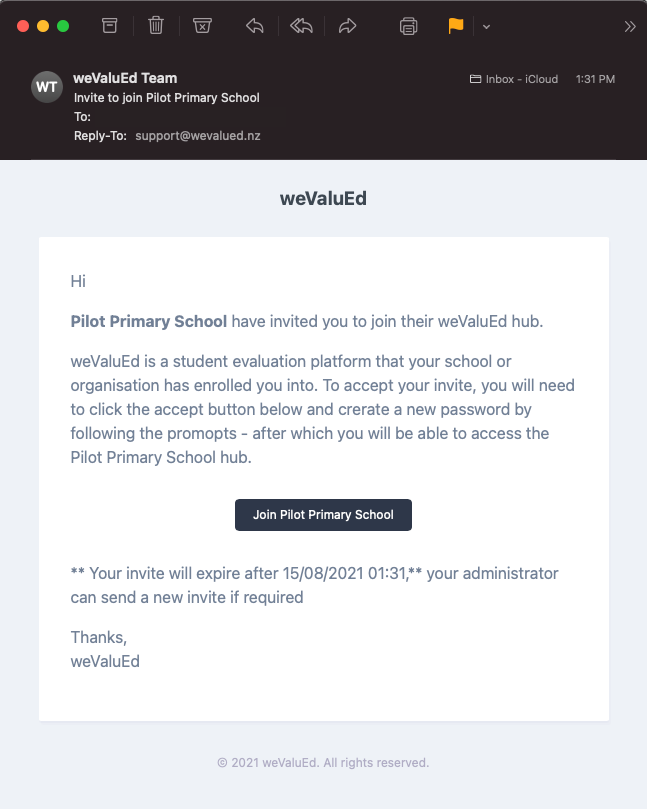
Task: Click the weValuEd heading in the email body
Action: point(324,199)
